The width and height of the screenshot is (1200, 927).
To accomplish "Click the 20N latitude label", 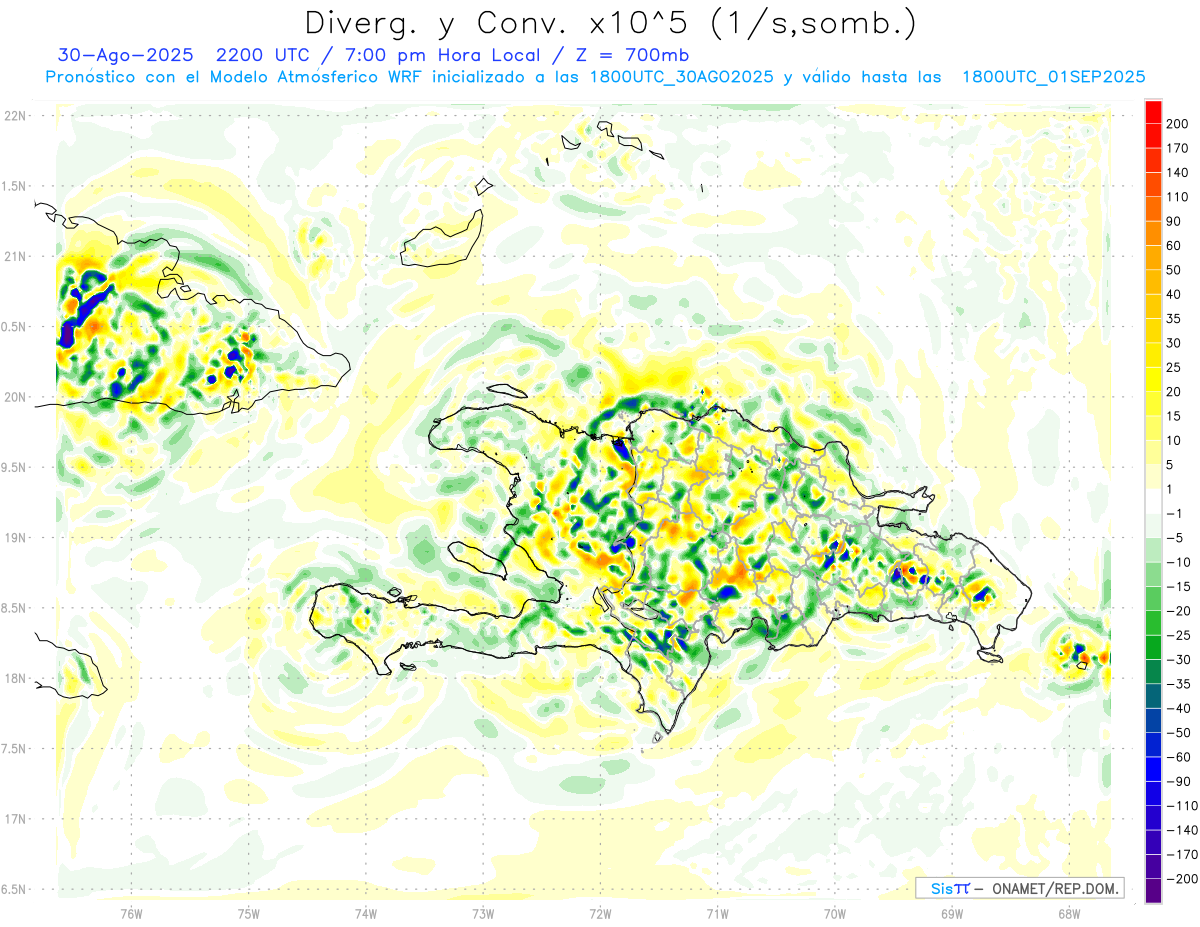I will pyautogui.click(x=15, y=397).
